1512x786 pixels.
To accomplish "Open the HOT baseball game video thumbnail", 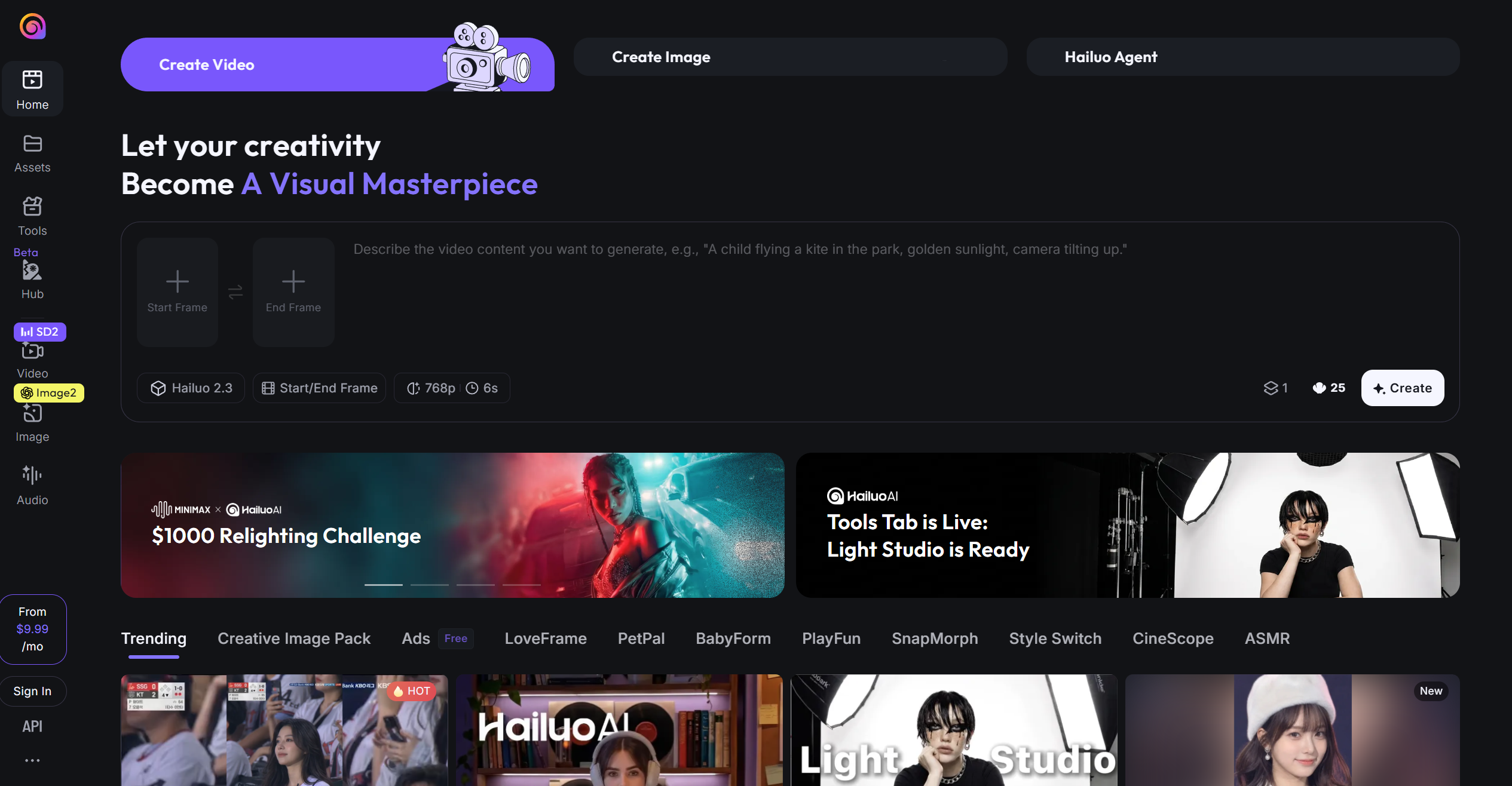I will click(284, 730).
